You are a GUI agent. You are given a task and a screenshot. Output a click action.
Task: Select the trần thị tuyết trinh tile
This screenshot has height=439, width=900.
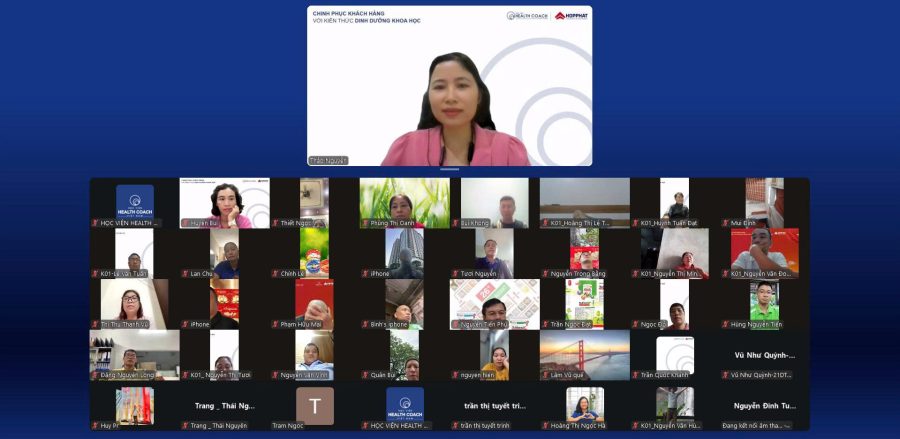click(x=494, y=406)
